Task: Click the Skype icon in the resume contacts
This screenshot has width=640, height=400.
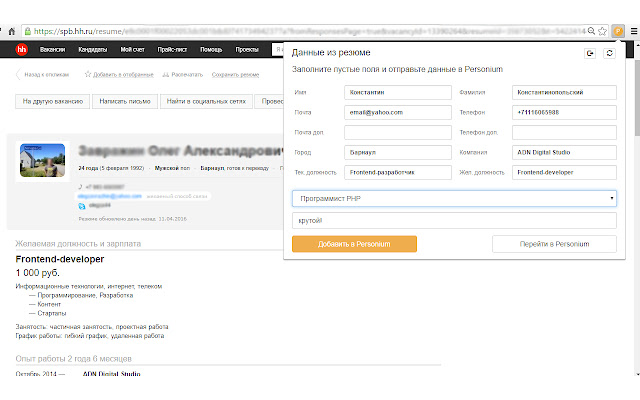Action: 82,206
